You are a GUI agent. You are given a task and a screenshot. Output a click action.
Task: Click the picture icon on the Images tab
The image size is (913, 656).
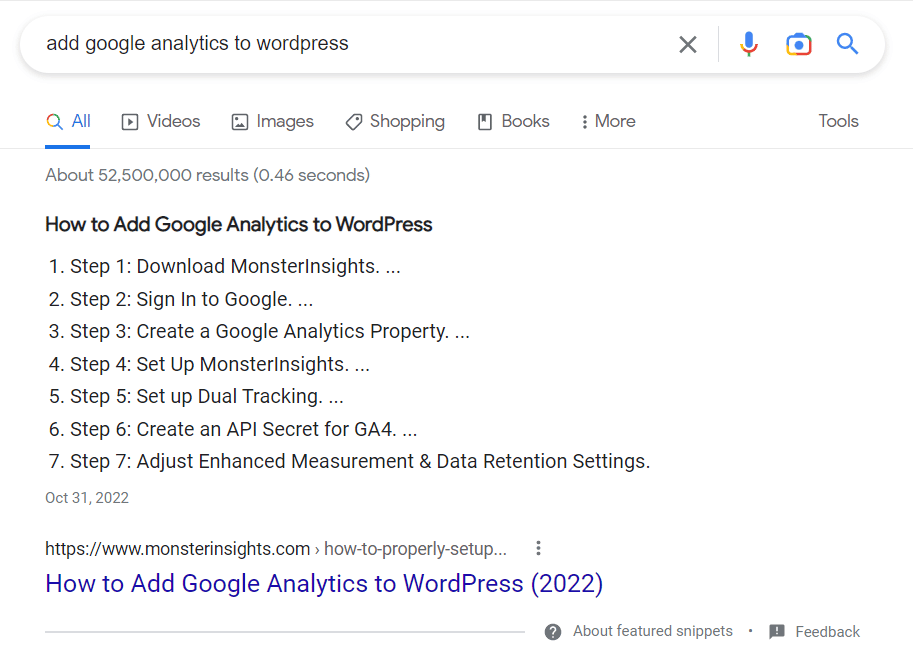pos(238,121)
